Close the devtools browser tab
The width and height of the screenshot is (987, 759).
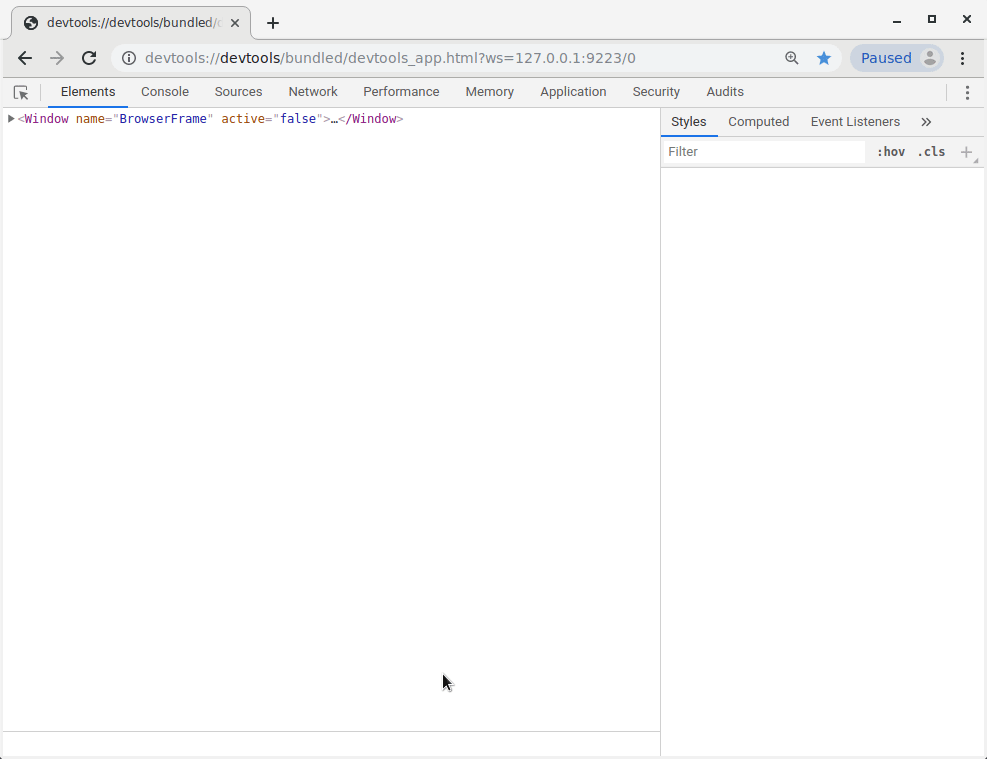point(235,23)
